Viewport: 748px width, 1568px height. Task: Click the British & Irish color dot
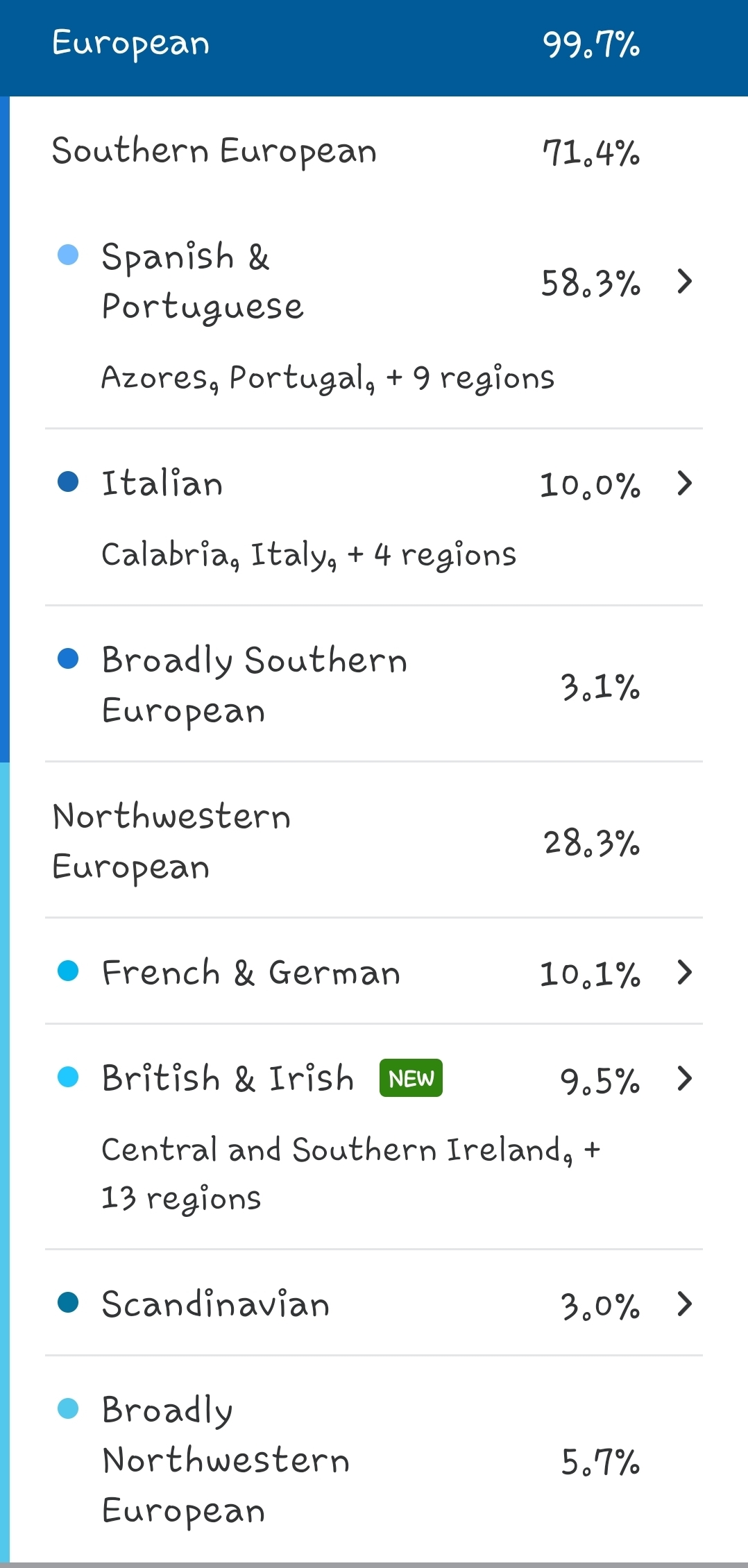tap(68, 1077)
